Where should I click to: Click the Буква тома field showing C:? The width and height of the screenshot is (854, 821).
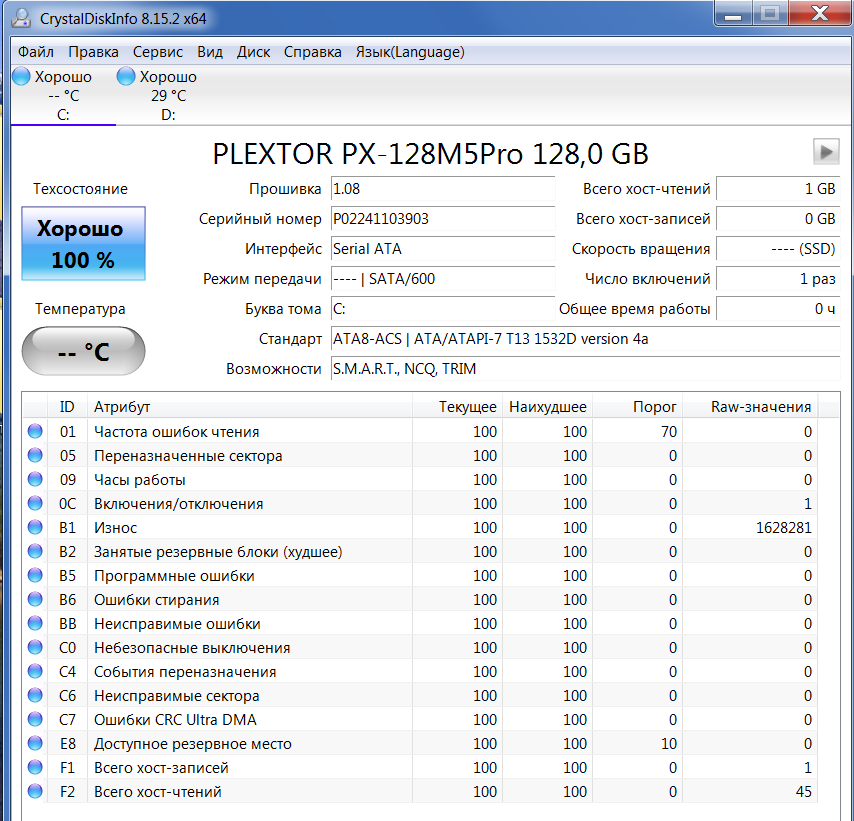(443, 309)
